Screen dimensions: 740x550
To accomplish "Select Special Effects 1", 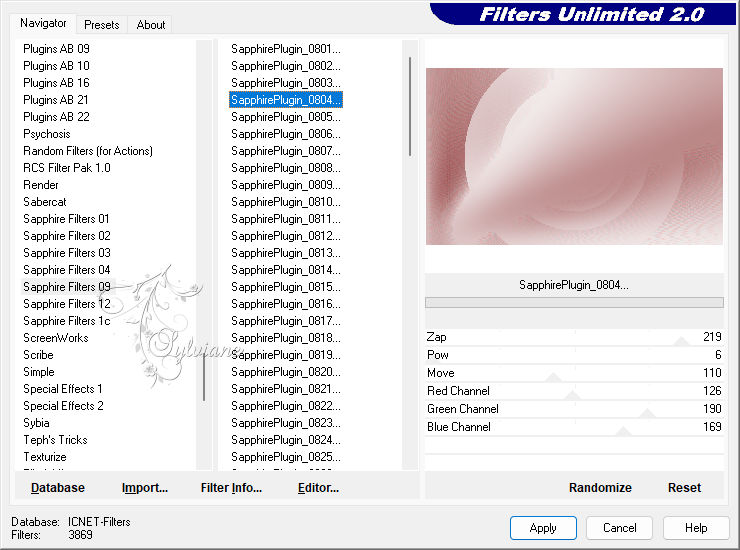I will click(63, 389).
